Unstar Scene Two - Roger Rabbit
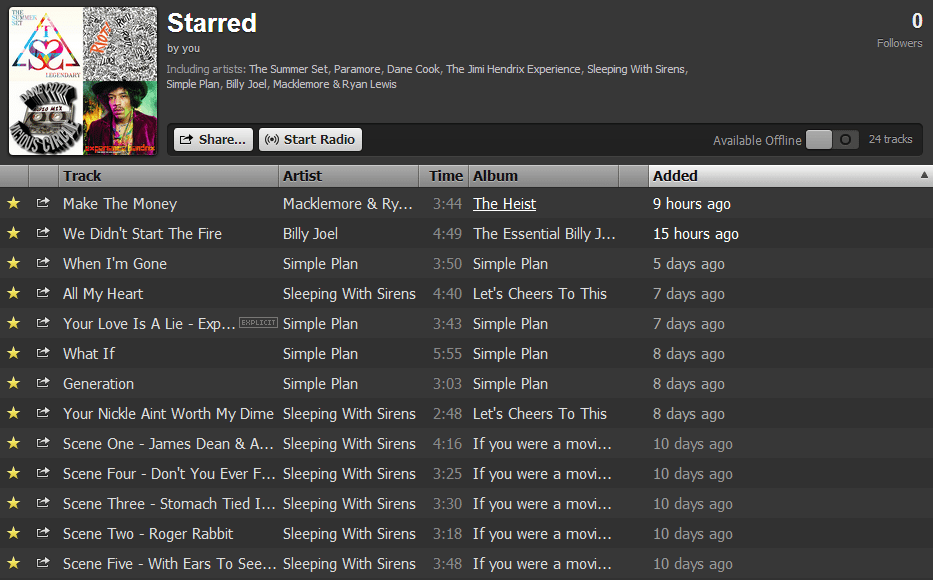 [x=13, y=533]
